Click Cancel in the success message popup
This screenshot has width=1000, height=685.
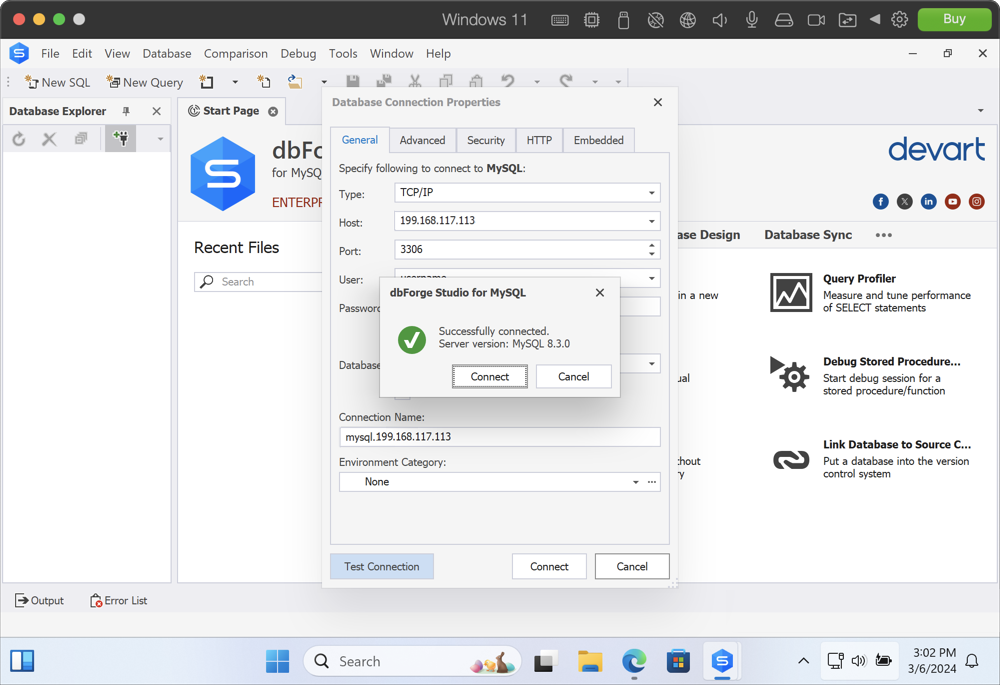click(x=574, y=376)
